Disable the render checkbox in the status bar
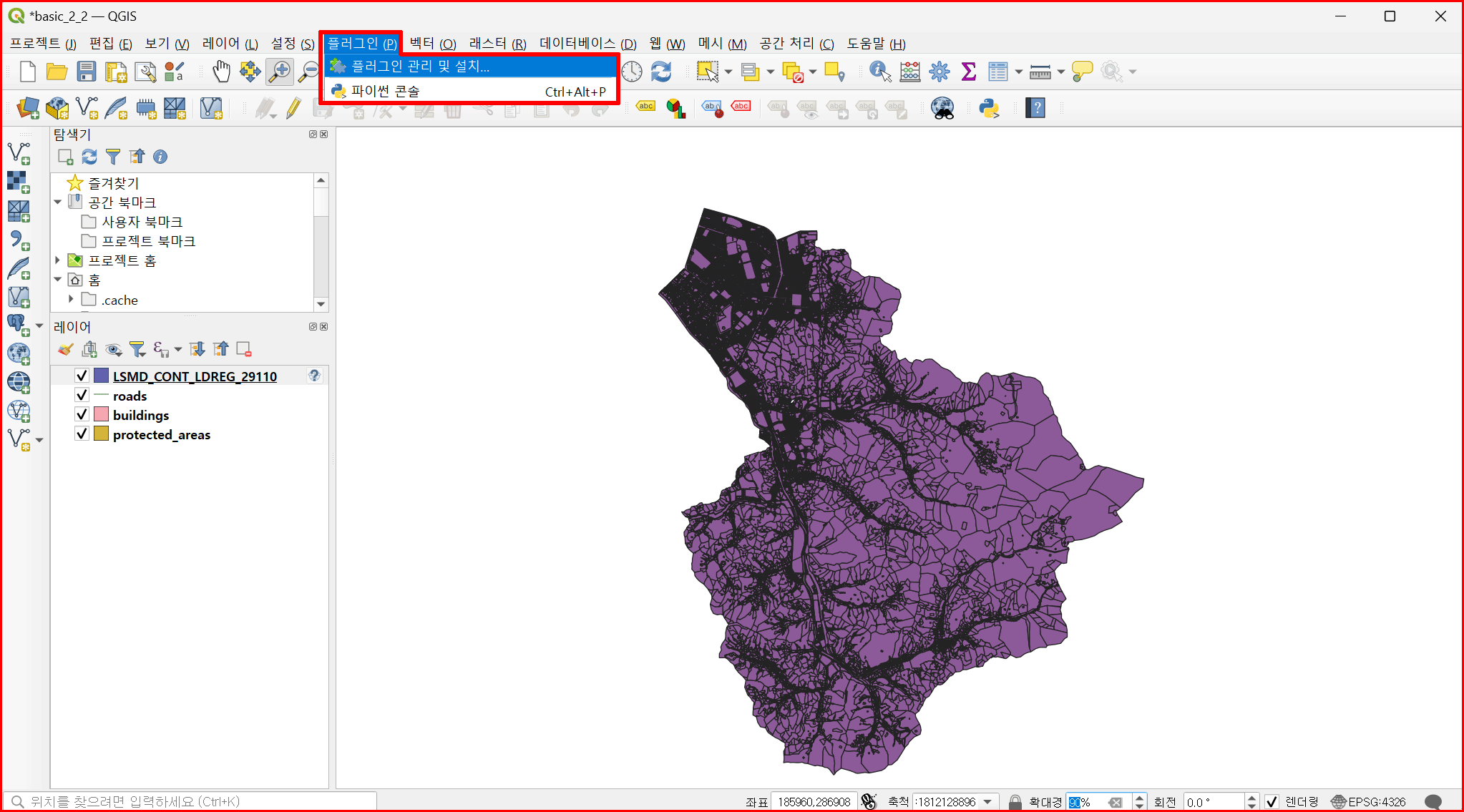The image size is (1464, 812). 1272,802
